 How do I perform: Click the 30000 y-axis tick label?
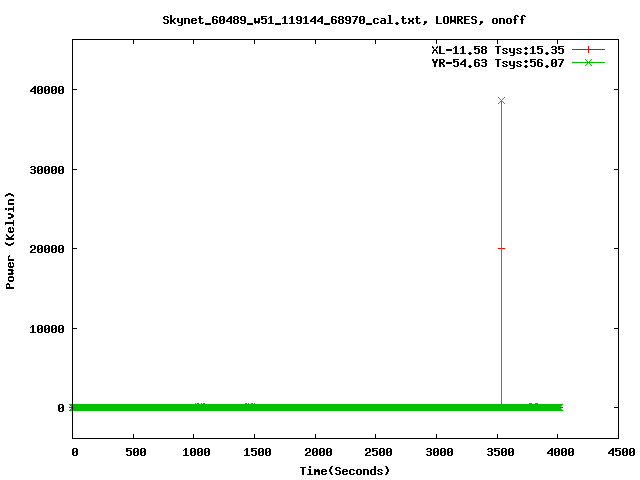(47, 170)
